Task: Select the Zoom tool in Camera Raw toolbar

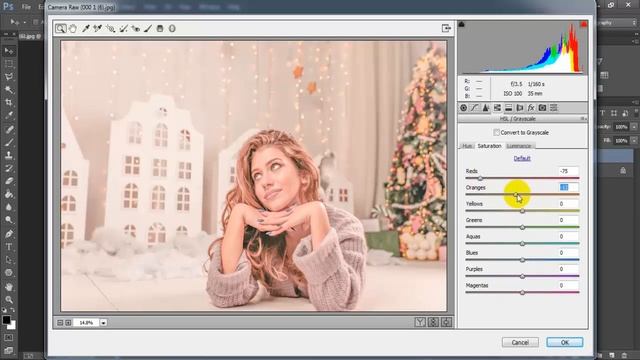Action: [60, 29]
